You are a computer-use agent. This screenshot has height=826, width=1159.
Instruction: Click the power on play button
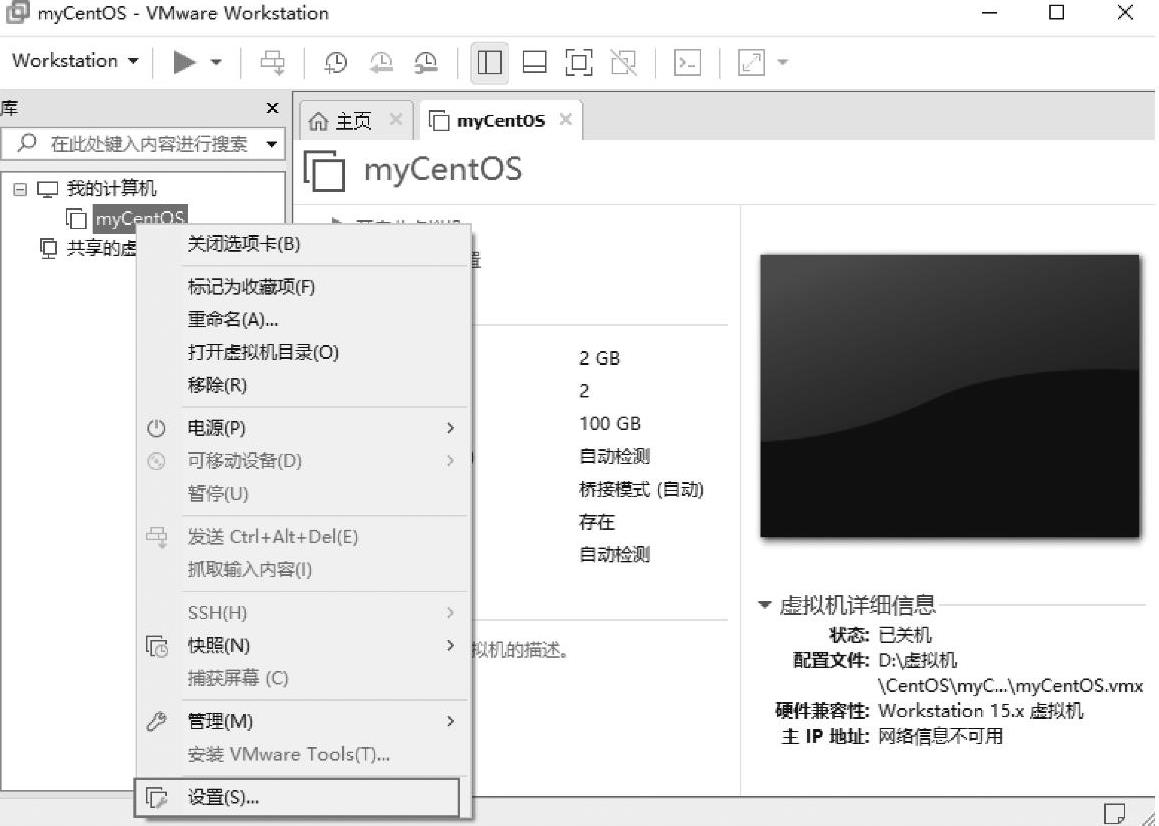pyautogui.click(x=184, y=62)
